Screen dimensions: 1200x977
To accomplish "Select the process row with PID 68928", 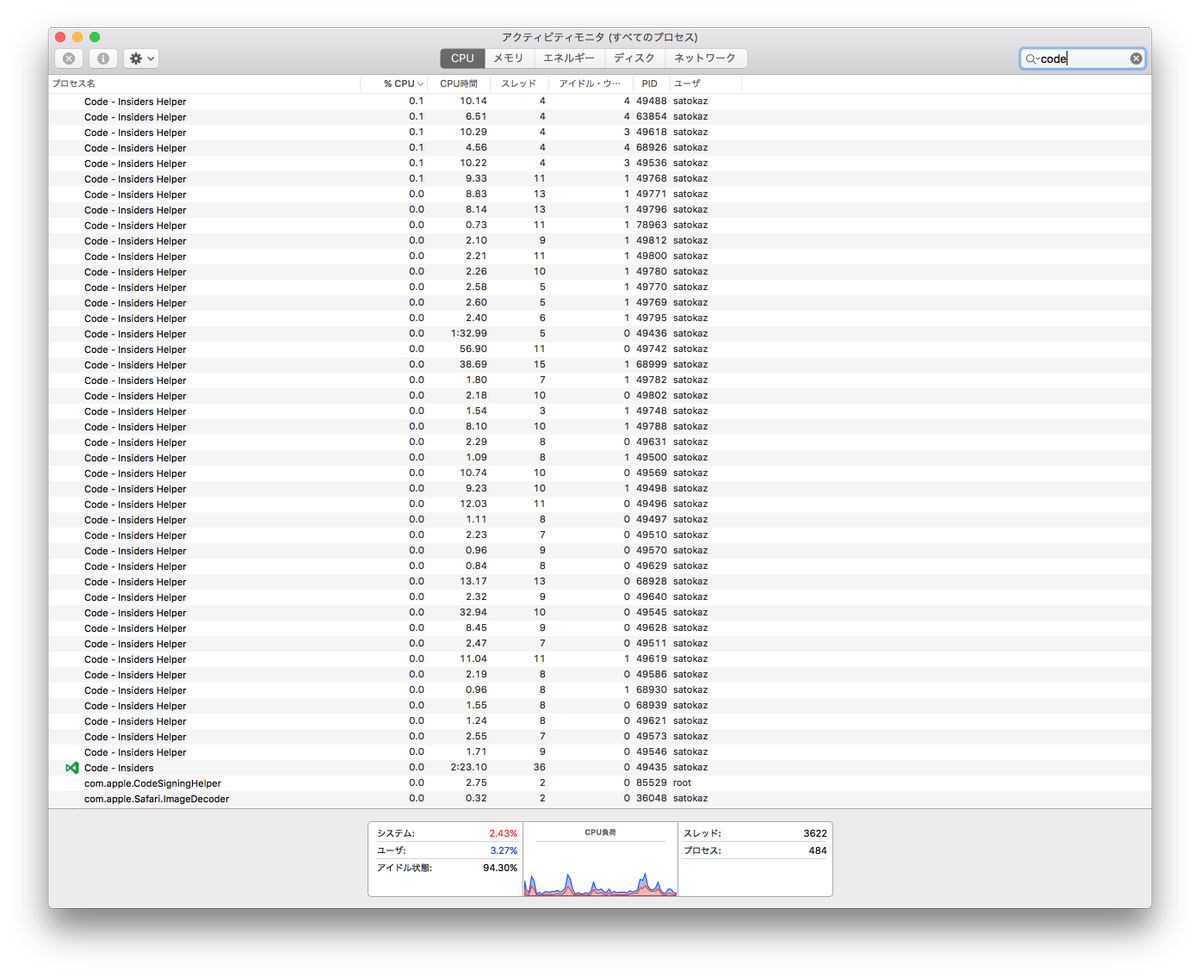I will click(x=600, y=582).
